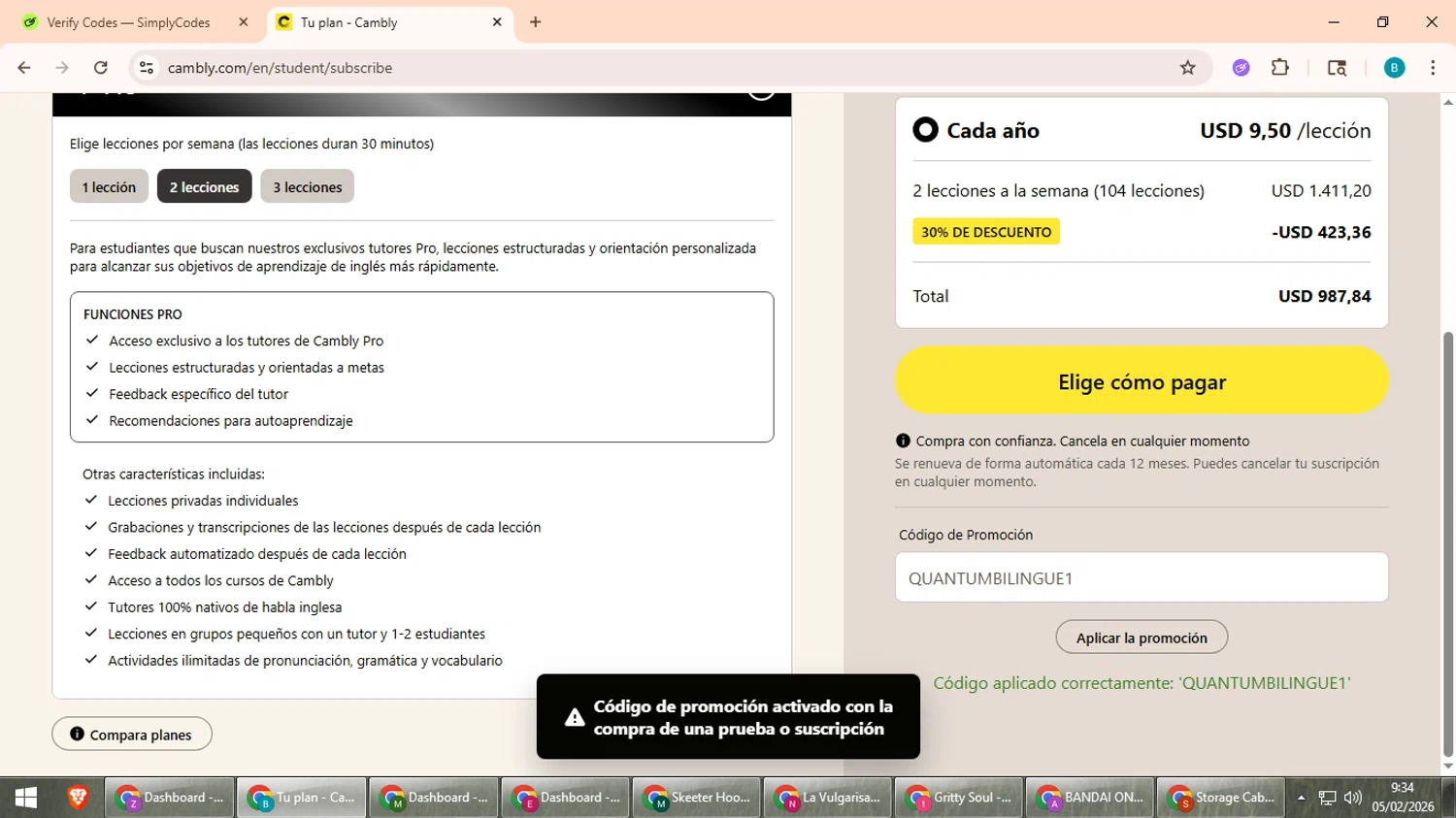Go back to the previous page

tap(24, 68)
